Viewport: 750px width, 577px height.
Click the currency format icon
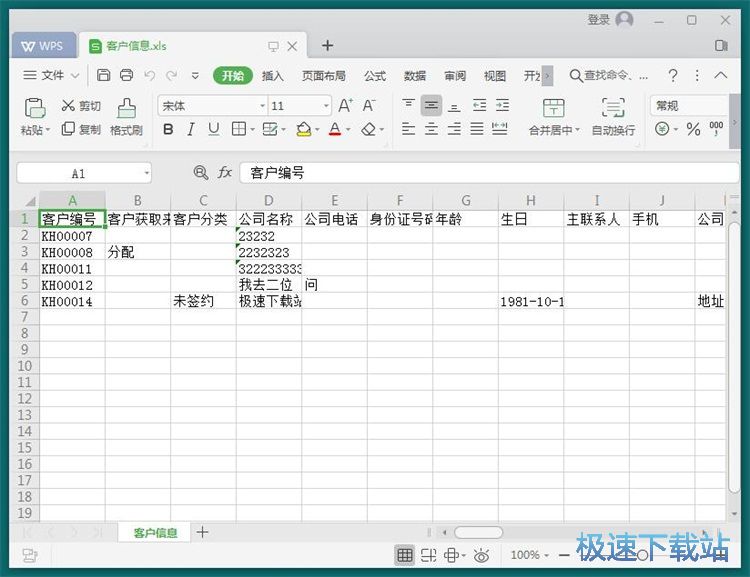click(x=662, y=129)
